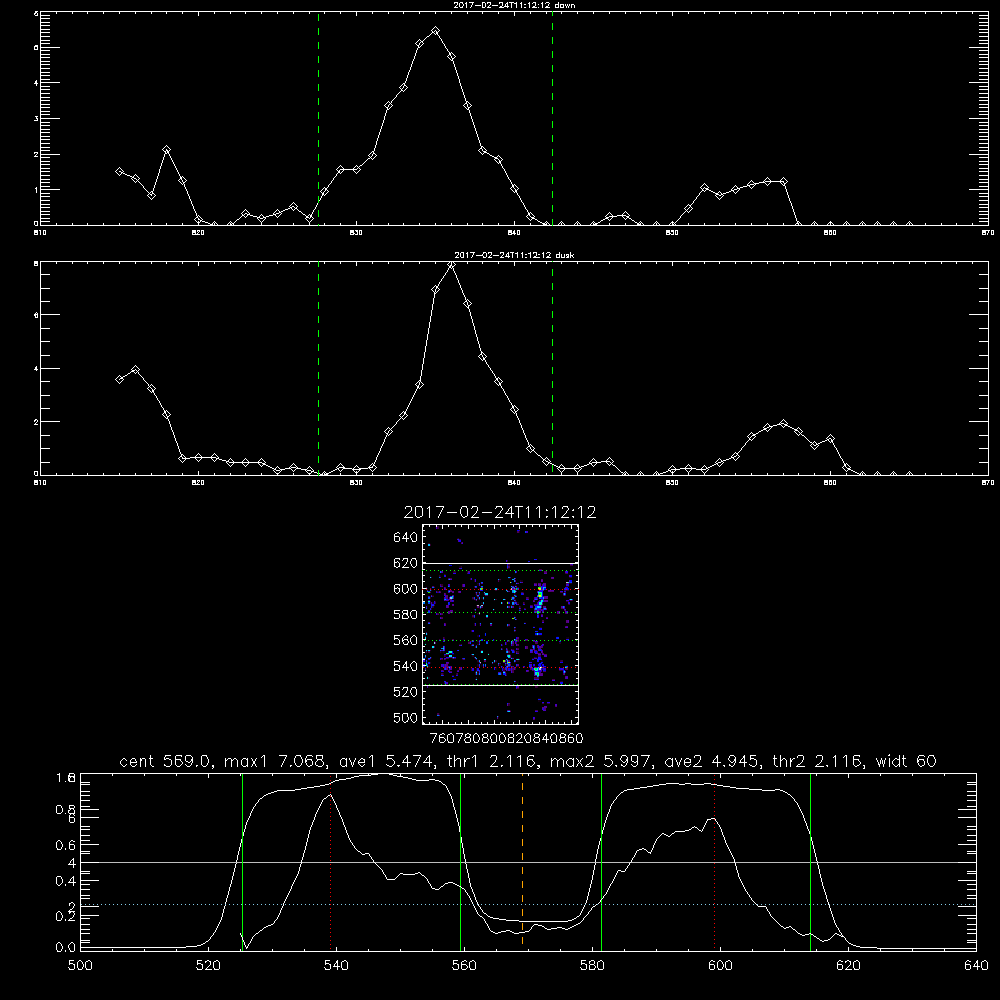Click the 'widt 60' value in stats line
This screenshot has height=1000, width=1000.
click(x=906, y=761)
